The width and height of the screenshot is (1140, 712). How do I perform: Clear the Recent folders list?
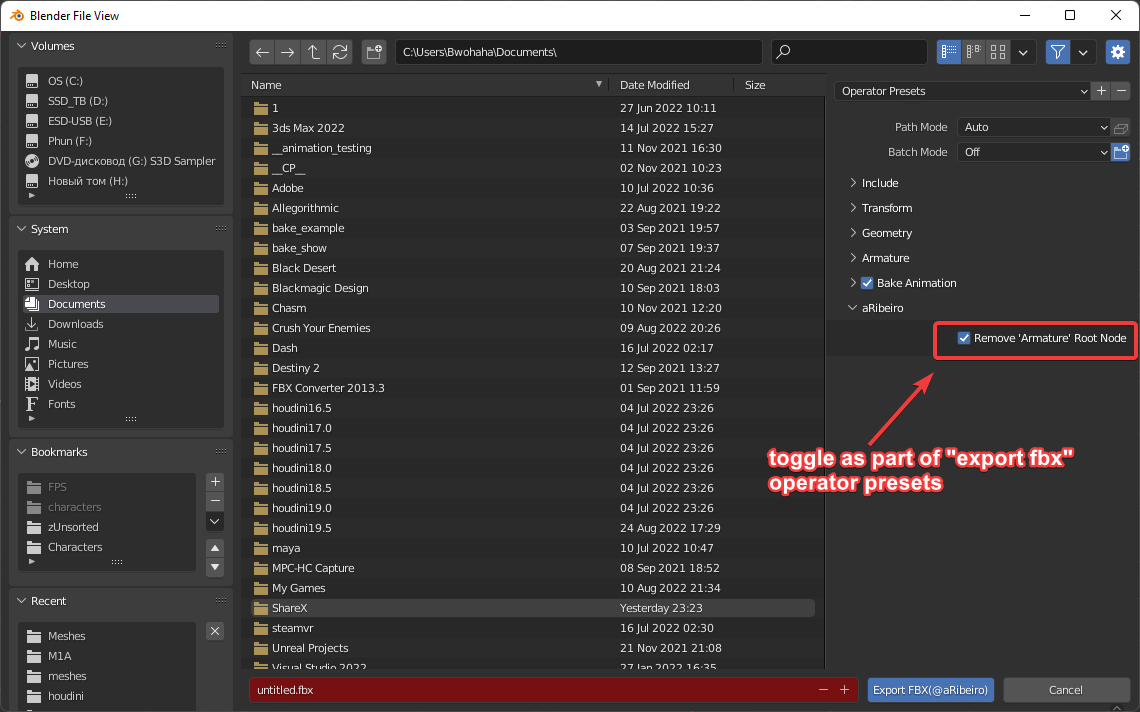pos(215,631)
